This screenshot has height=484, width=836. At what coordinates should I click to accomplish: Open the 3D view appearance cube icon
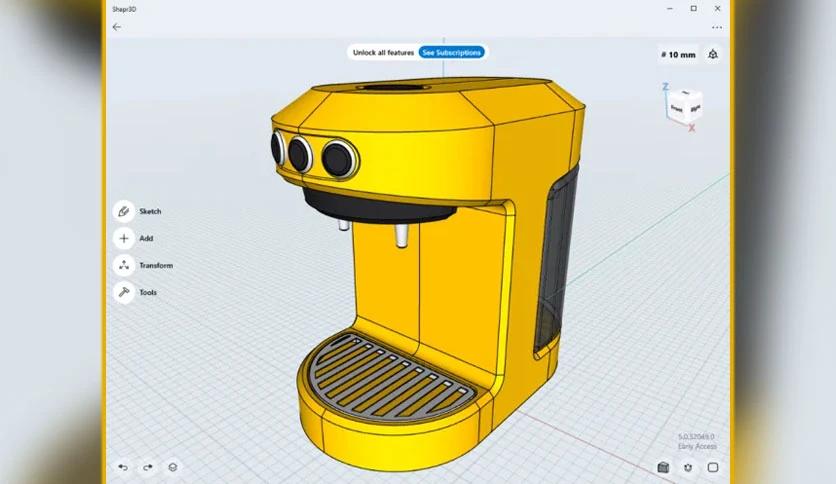coord(663,467)
